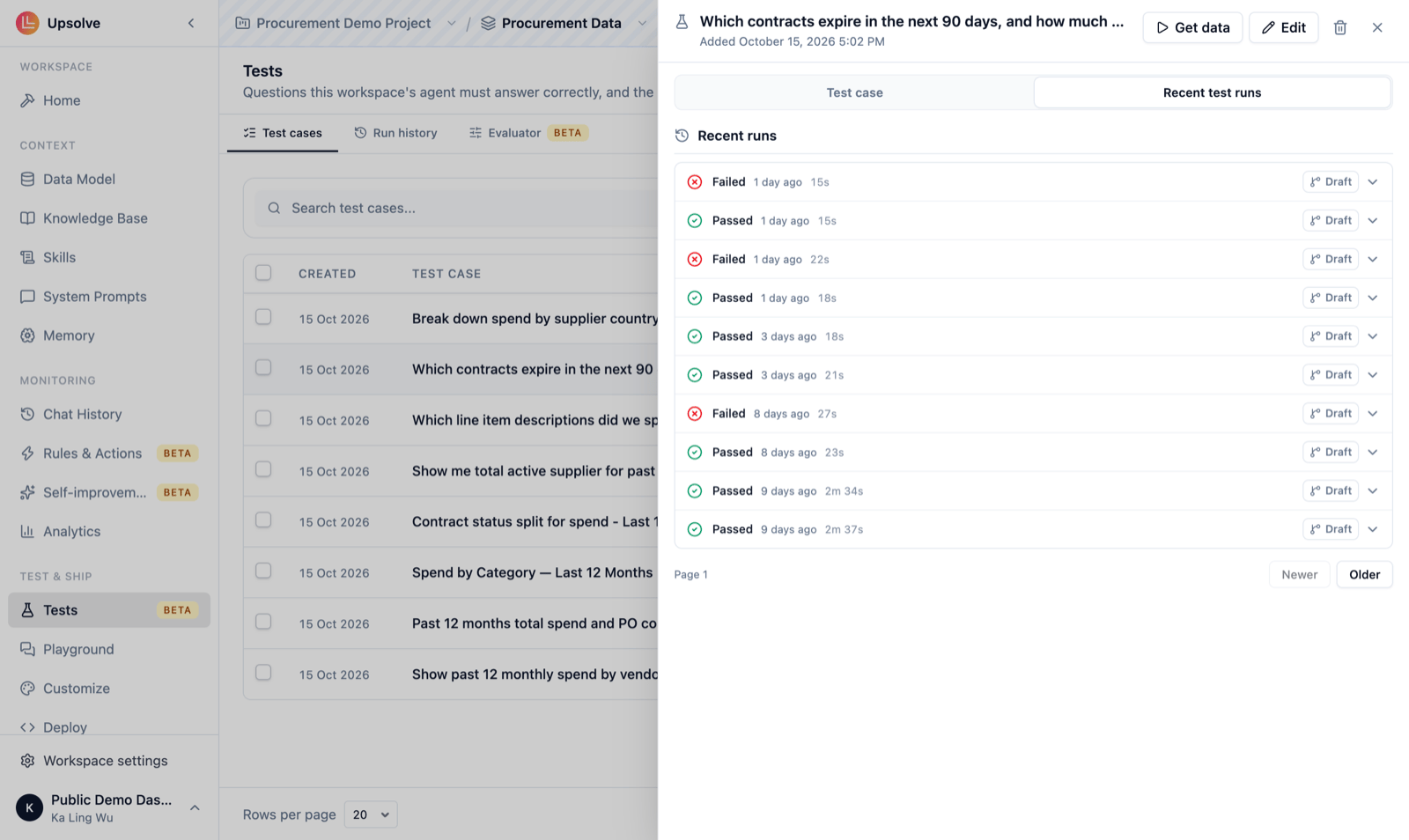The image size is (1409, 840).
Task: Click the Edit button
Action: click(1283, 27)
